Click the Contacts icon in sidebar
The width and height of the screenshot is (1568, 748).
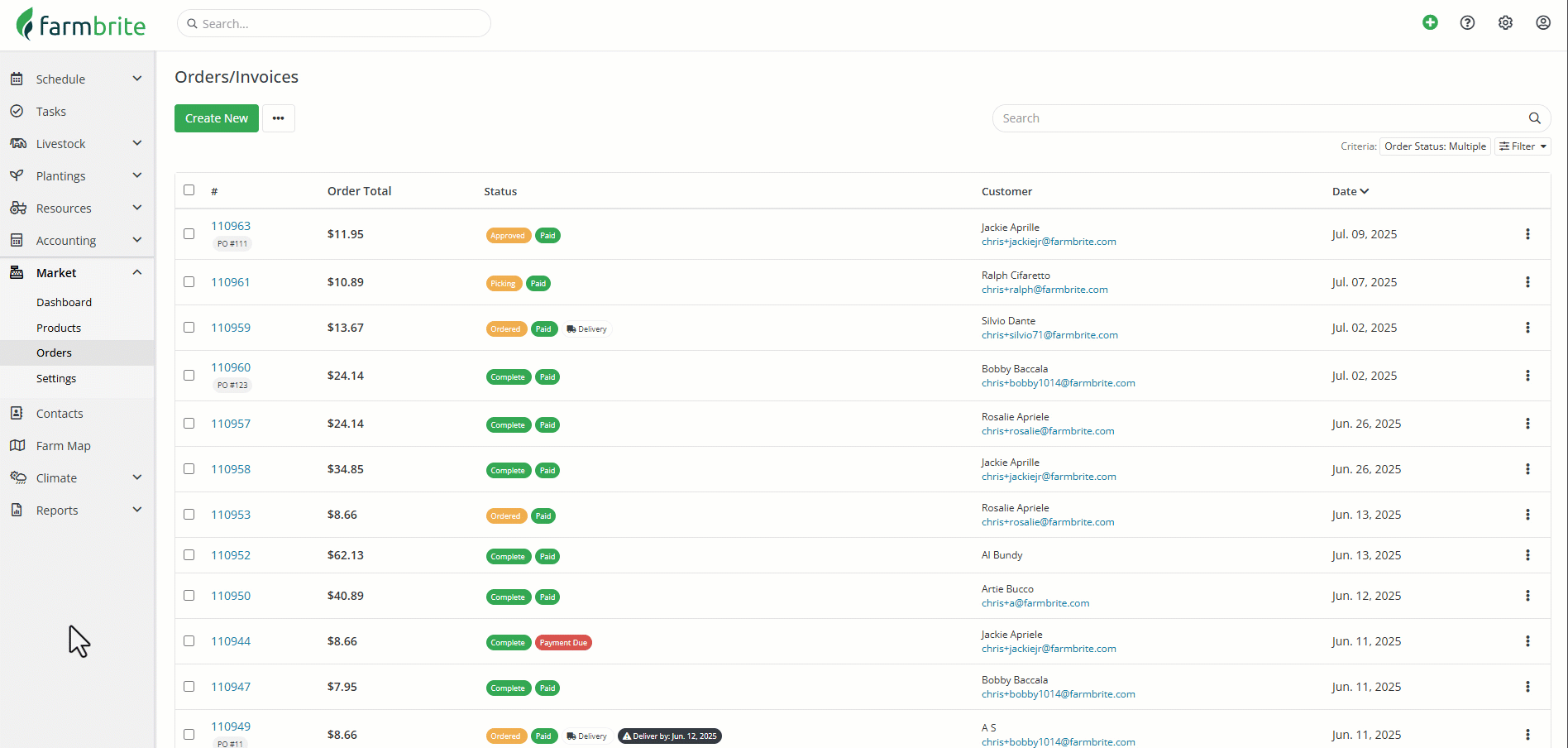tap(17, 413)
